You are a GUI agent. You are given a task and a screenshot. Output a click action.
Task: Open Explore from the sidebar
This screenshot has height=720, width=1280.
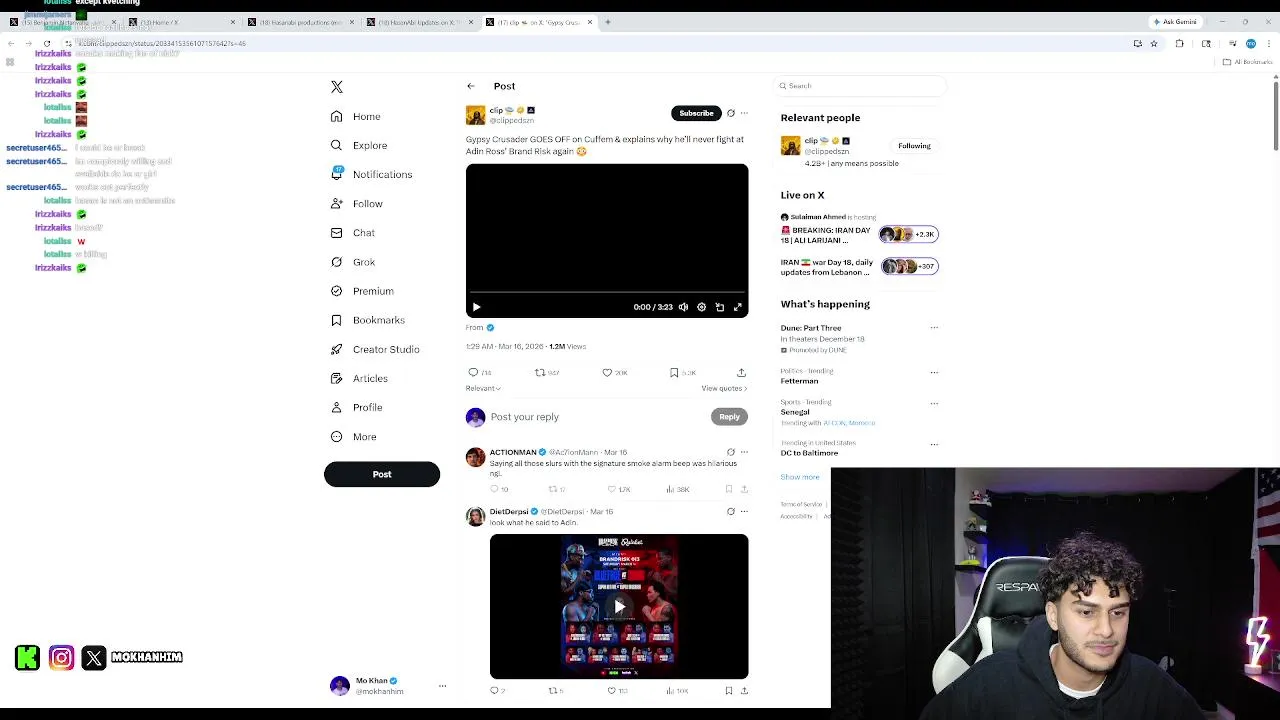pos(359,145)
